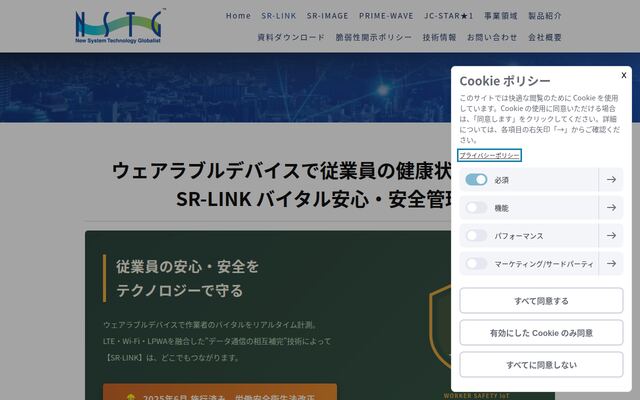Screen dimensions: 640x400
Task: Enable the マーケティング/サードパーティ switch
Action: (476, 264)
